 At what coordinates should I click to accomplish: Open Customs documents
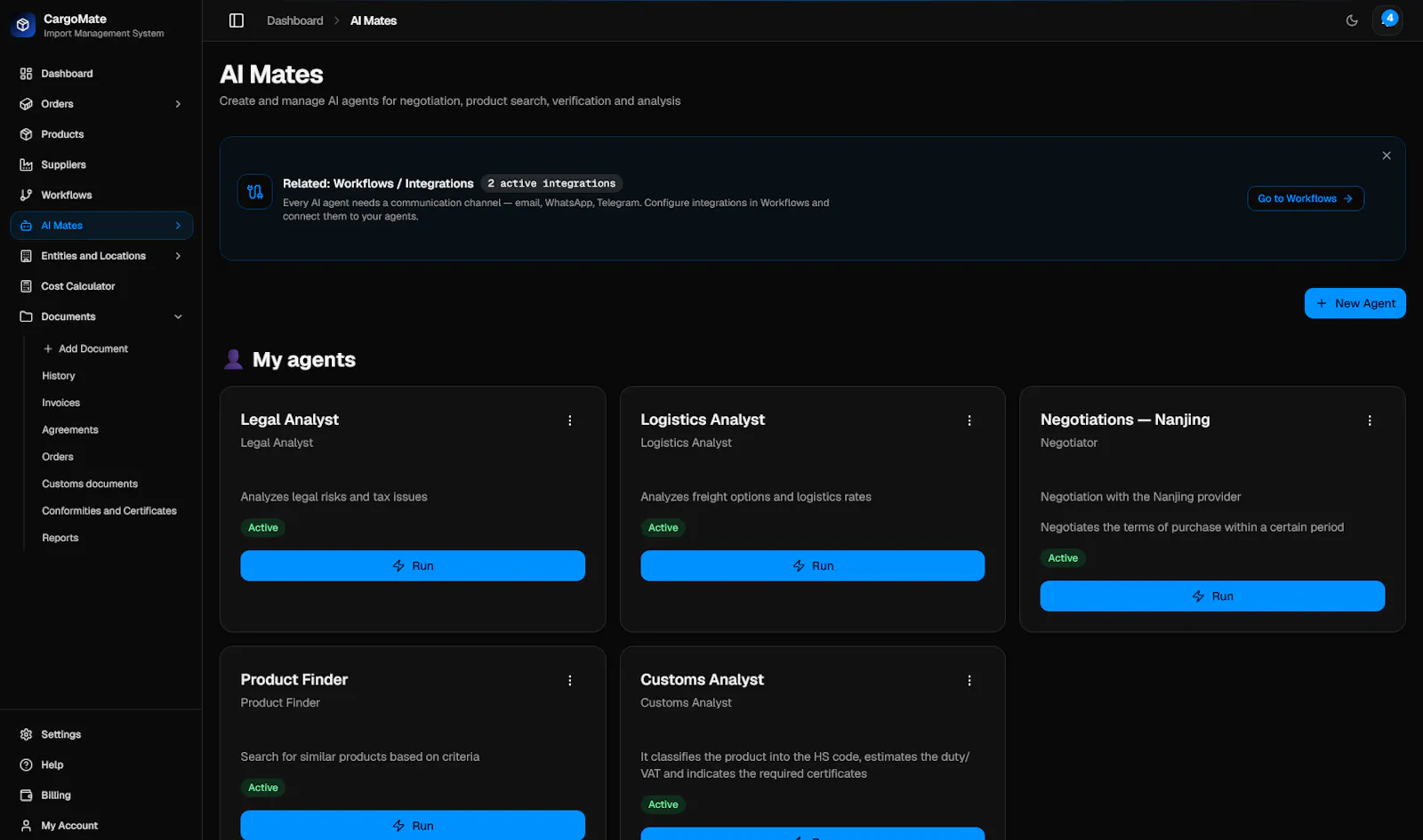(x=90, y=484)
